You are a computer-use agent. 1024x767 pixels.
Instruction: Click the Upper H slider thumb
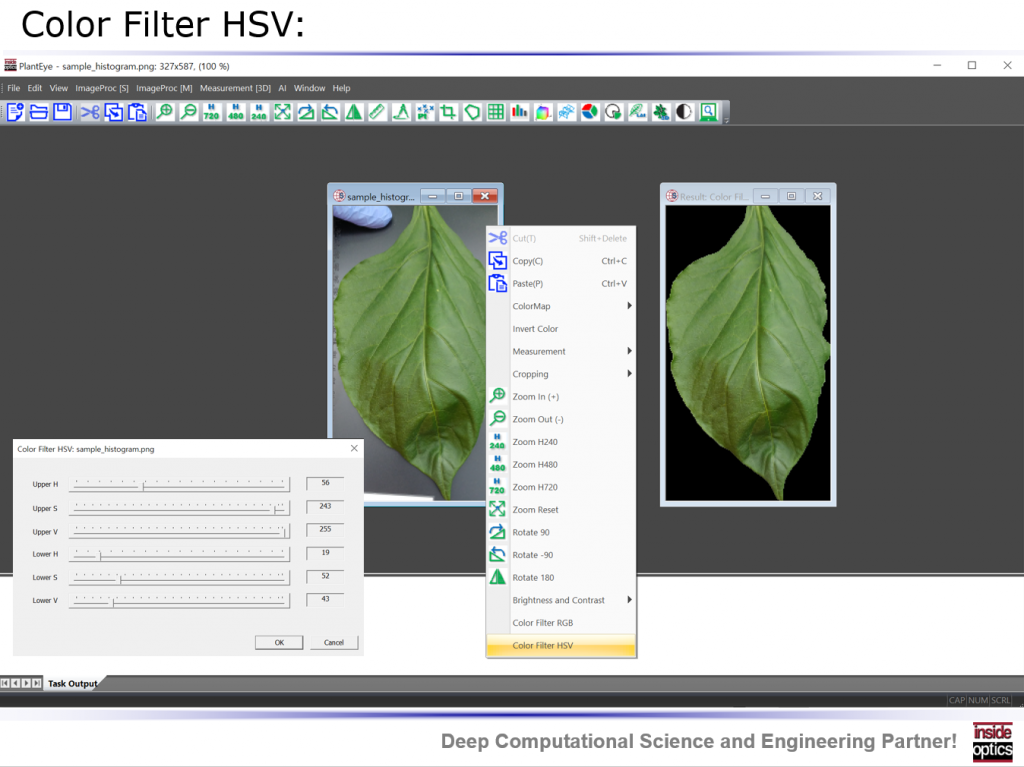point(143,485)
